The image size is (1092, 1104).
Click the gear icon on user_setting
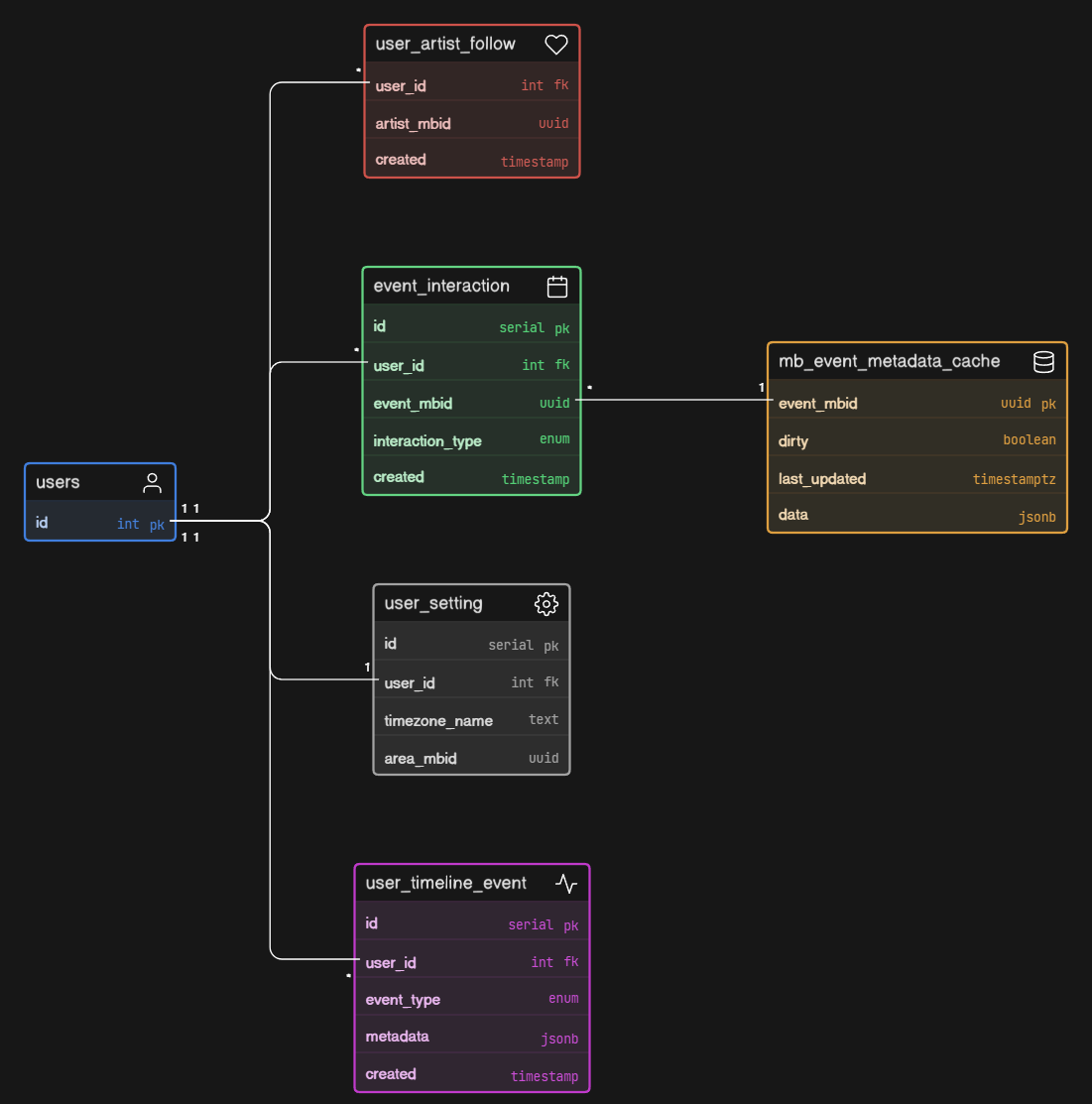pyautogui.click(x=546, y=604)
